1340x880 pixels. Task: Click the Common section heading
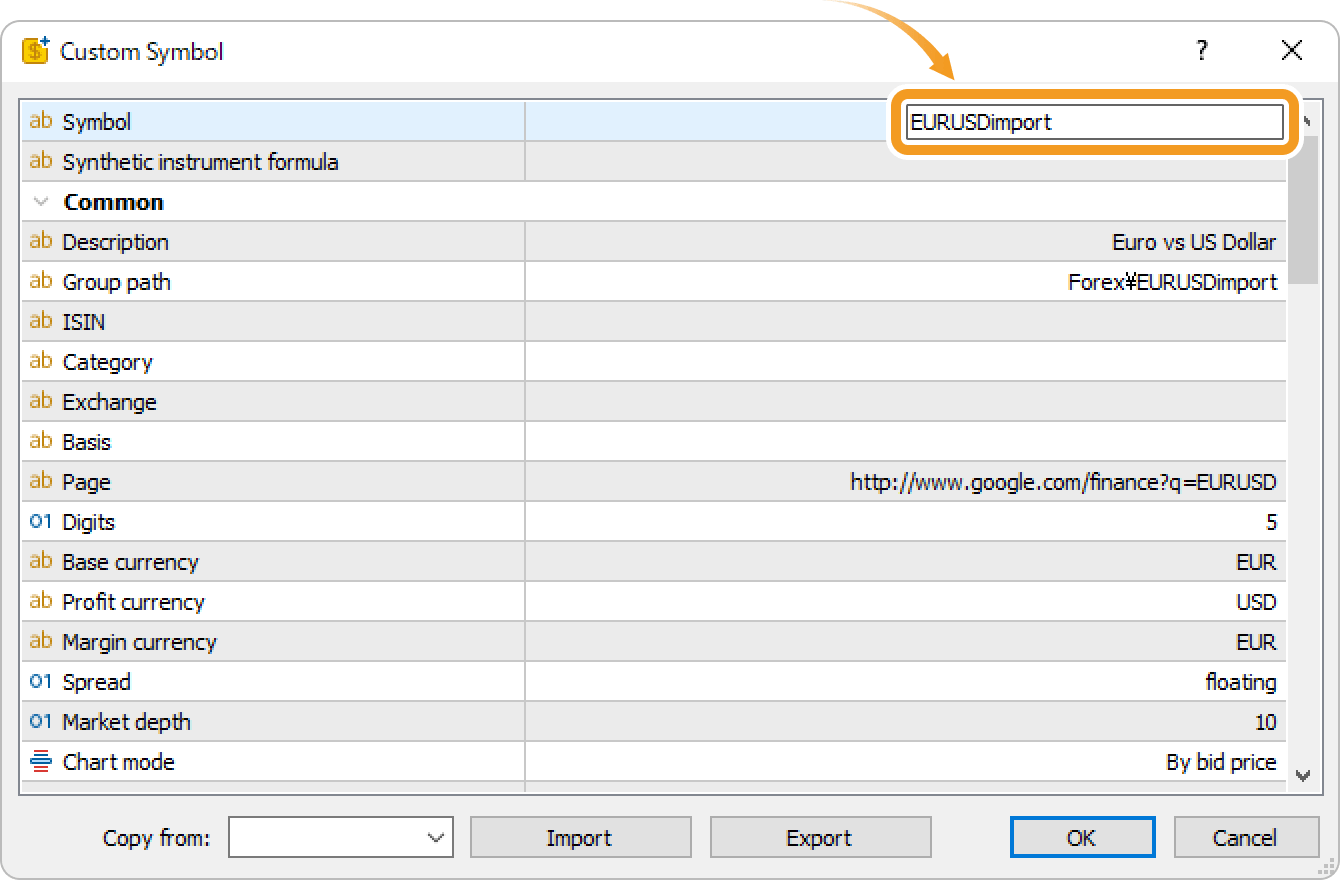(x=113, y=202)
